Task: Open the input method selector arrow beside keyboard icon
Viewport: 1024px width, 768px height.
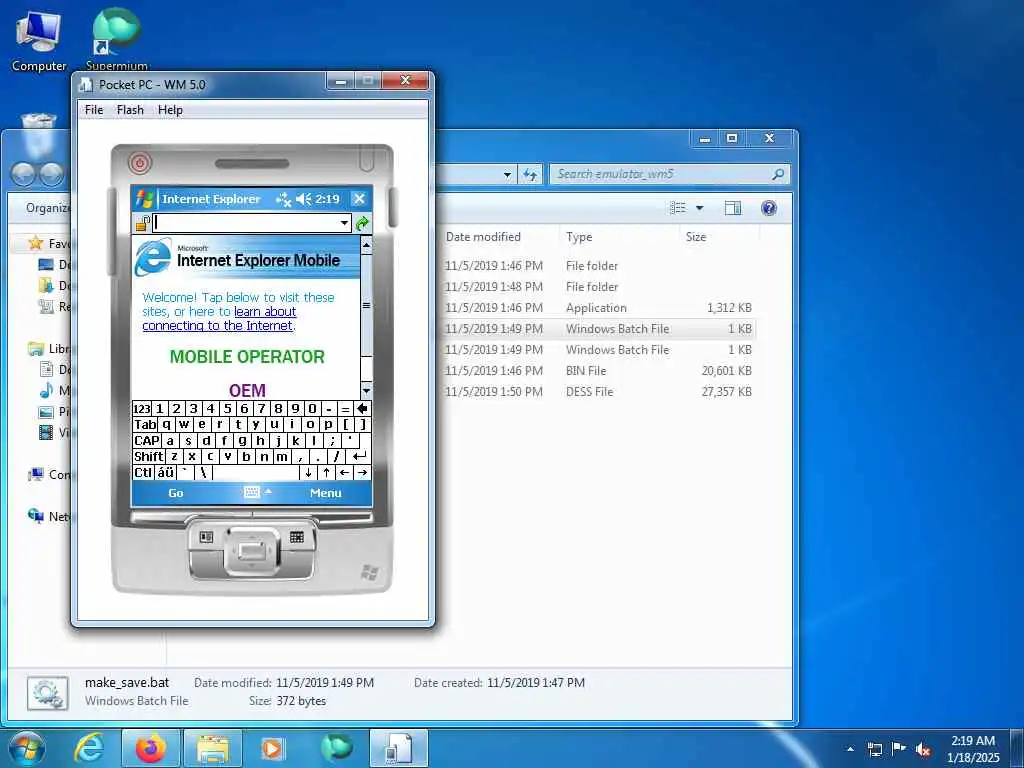Action: (268, 492)
